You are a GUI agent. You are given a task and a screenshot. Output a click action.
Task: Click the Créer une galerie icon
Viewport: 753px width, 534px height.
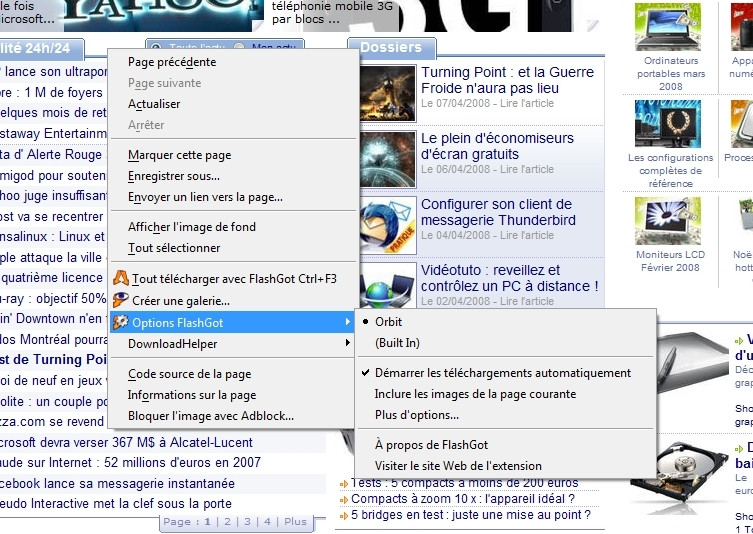[x=120, y=300]
